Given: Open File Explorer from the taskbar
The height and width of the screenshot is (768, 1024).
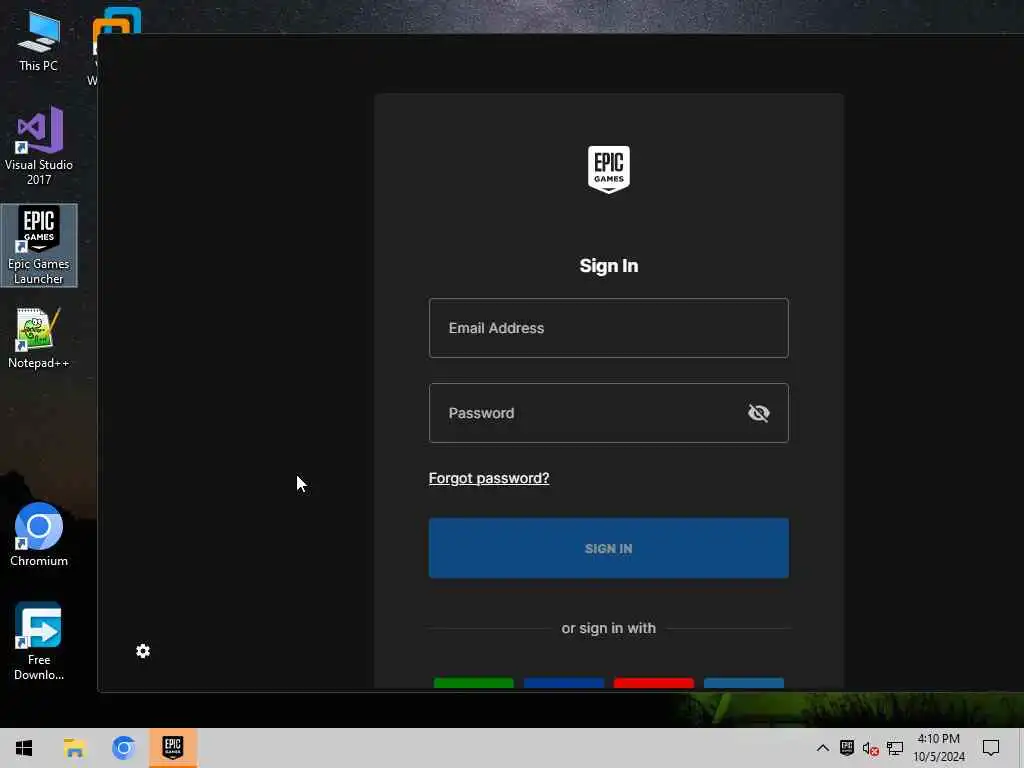Looking at the screenshot, I should click(x=74, y=748).
